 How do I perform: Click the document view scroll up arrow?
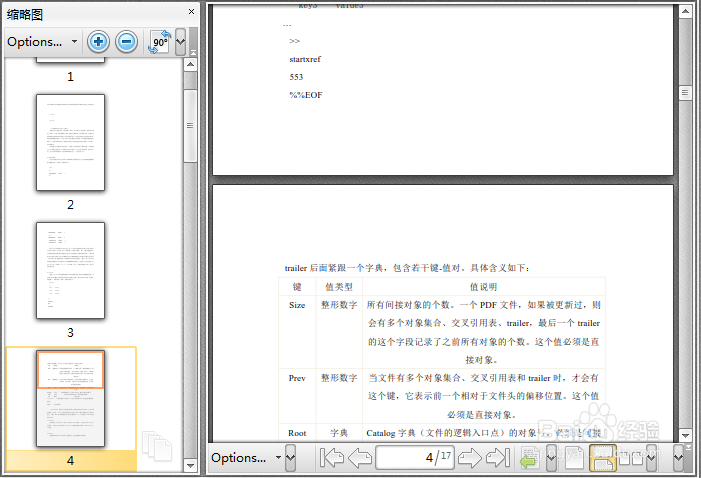pos(685,11)
